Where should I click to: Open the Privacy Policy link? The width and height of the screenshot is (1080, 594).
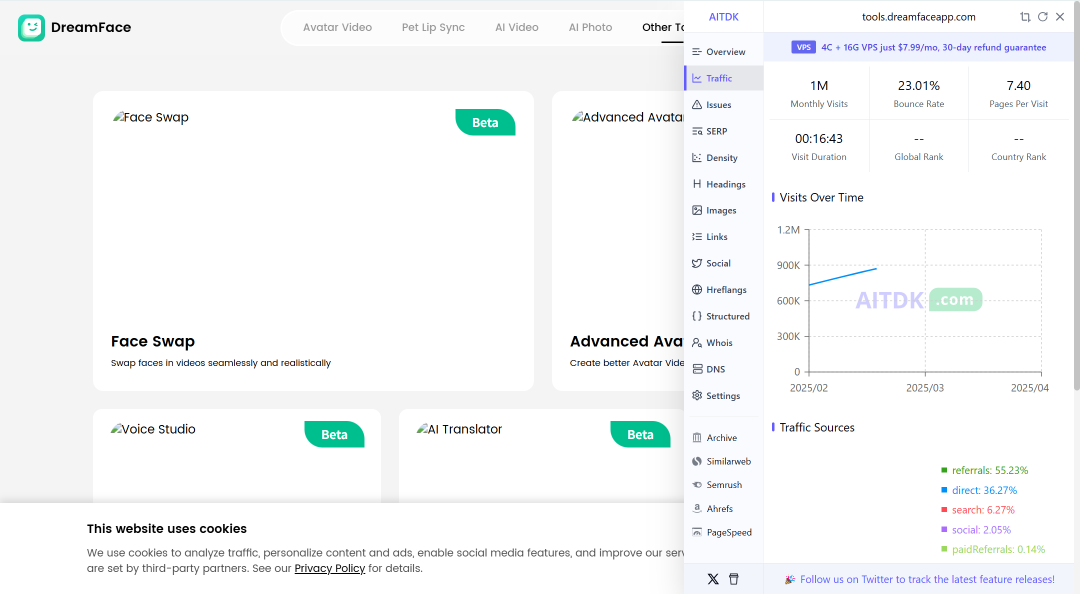coord(329,569)
